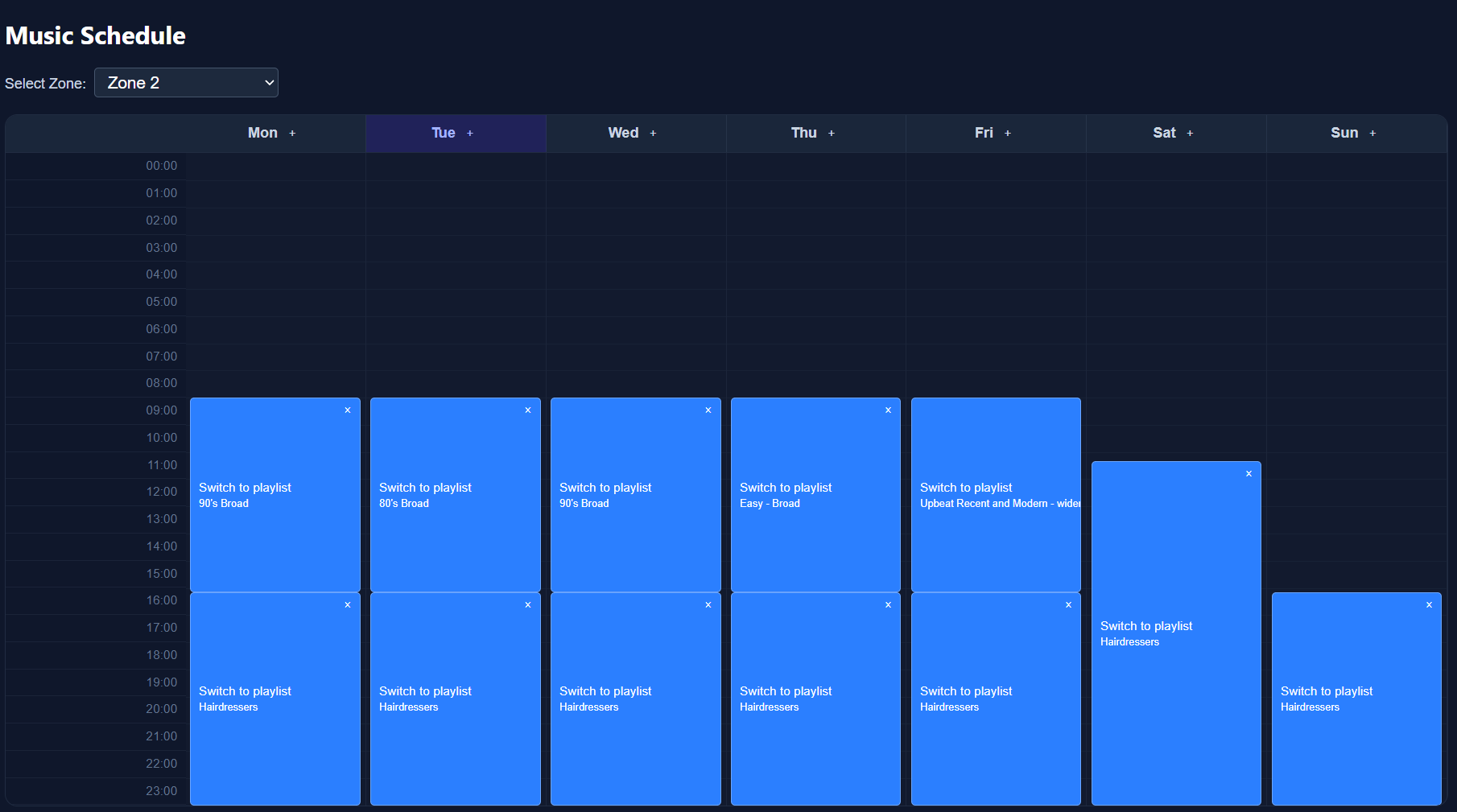Image resolution: width=1457 pixels, height=812 pixels.
Task: Add a schedule entry on Friday
Action: (x=1007, y=134)
